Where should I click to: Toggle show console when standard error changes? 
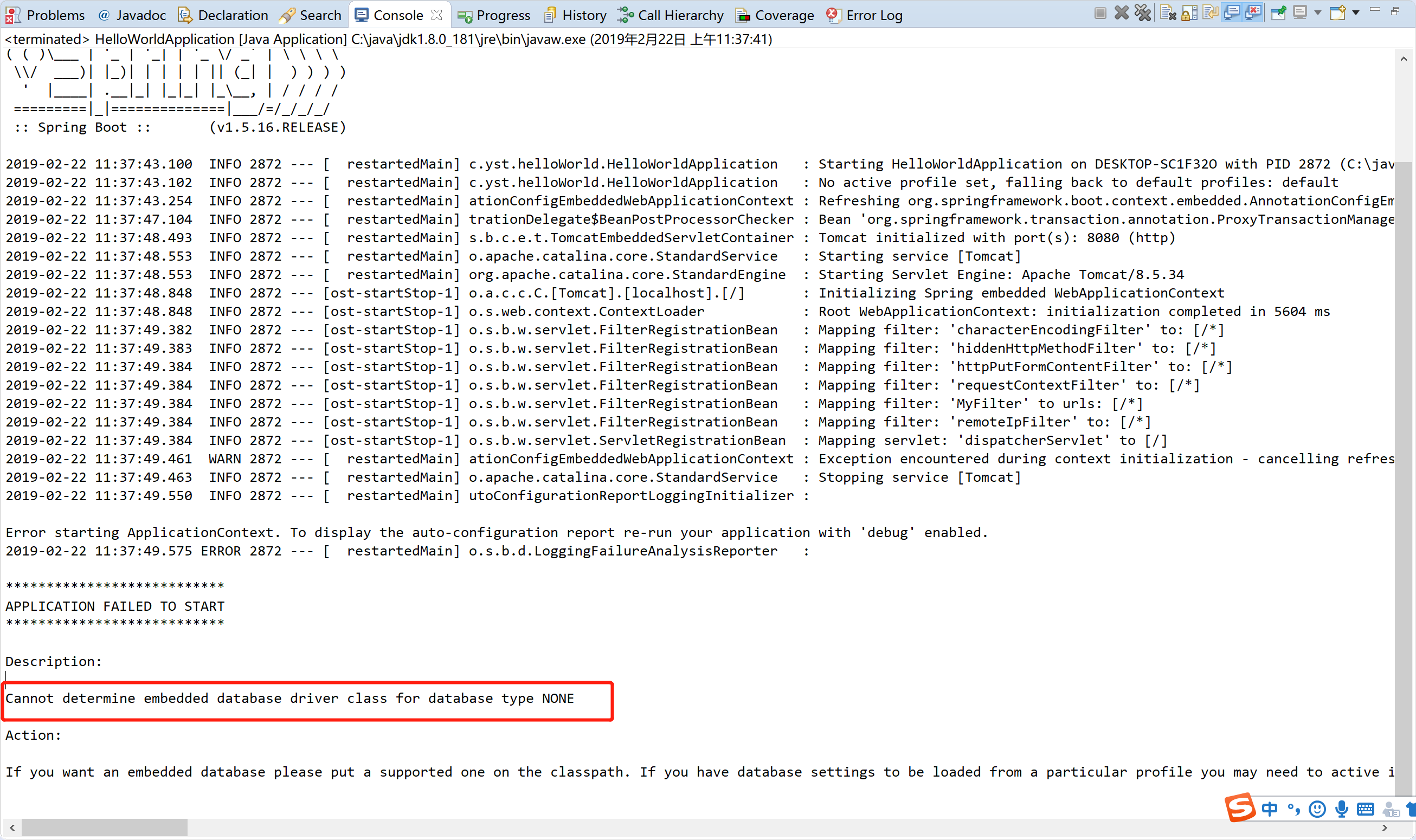coord(1253,14)
